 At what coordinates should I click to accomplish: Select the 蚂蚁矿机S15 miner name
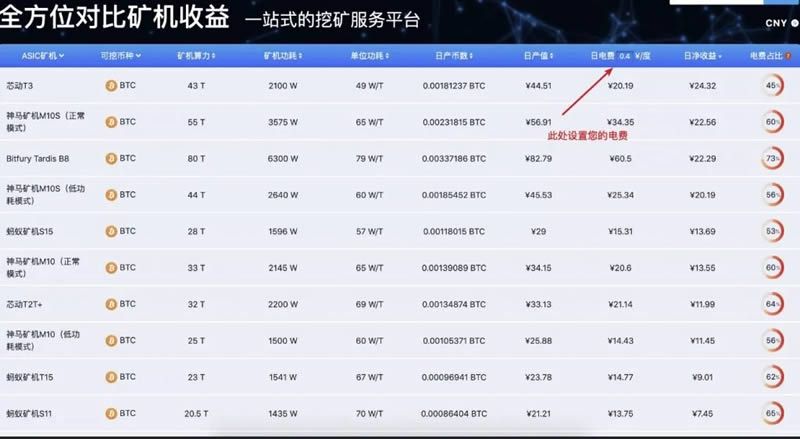tap(31, 231)
